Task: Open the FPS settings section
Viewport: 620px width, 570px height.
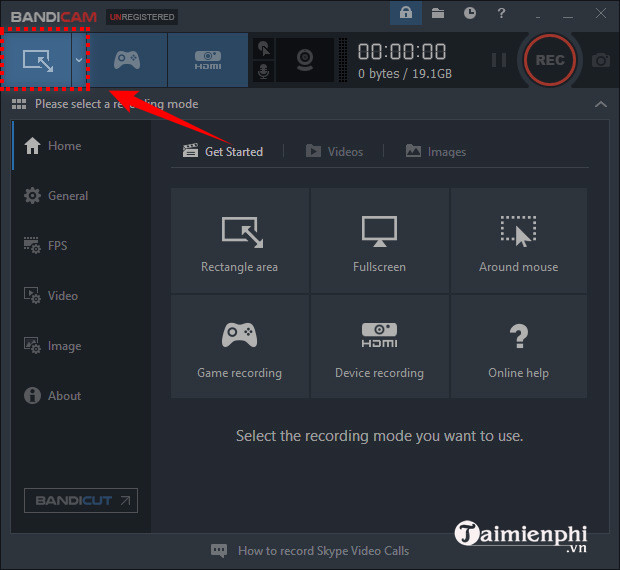Action: click(81, 245)
